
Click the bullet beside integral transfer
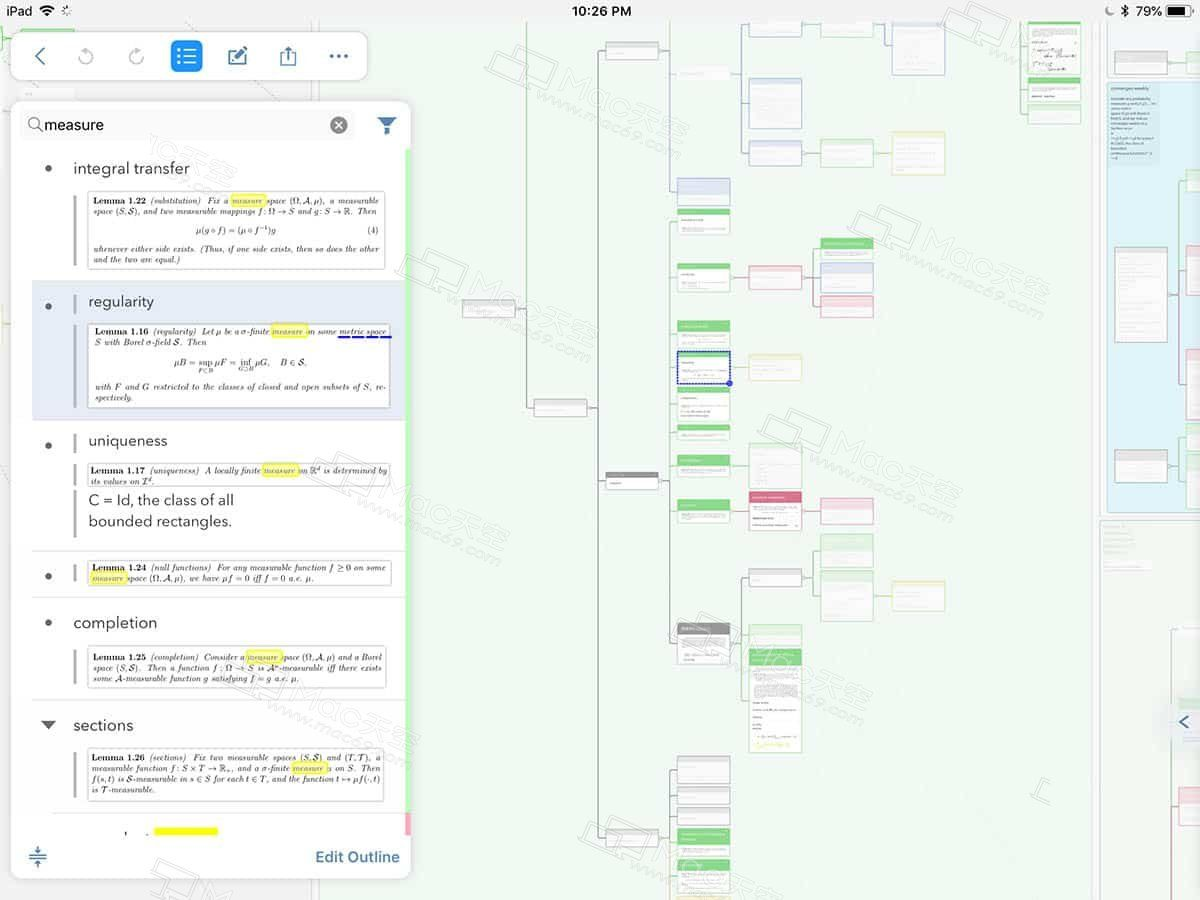pos(48,168)
